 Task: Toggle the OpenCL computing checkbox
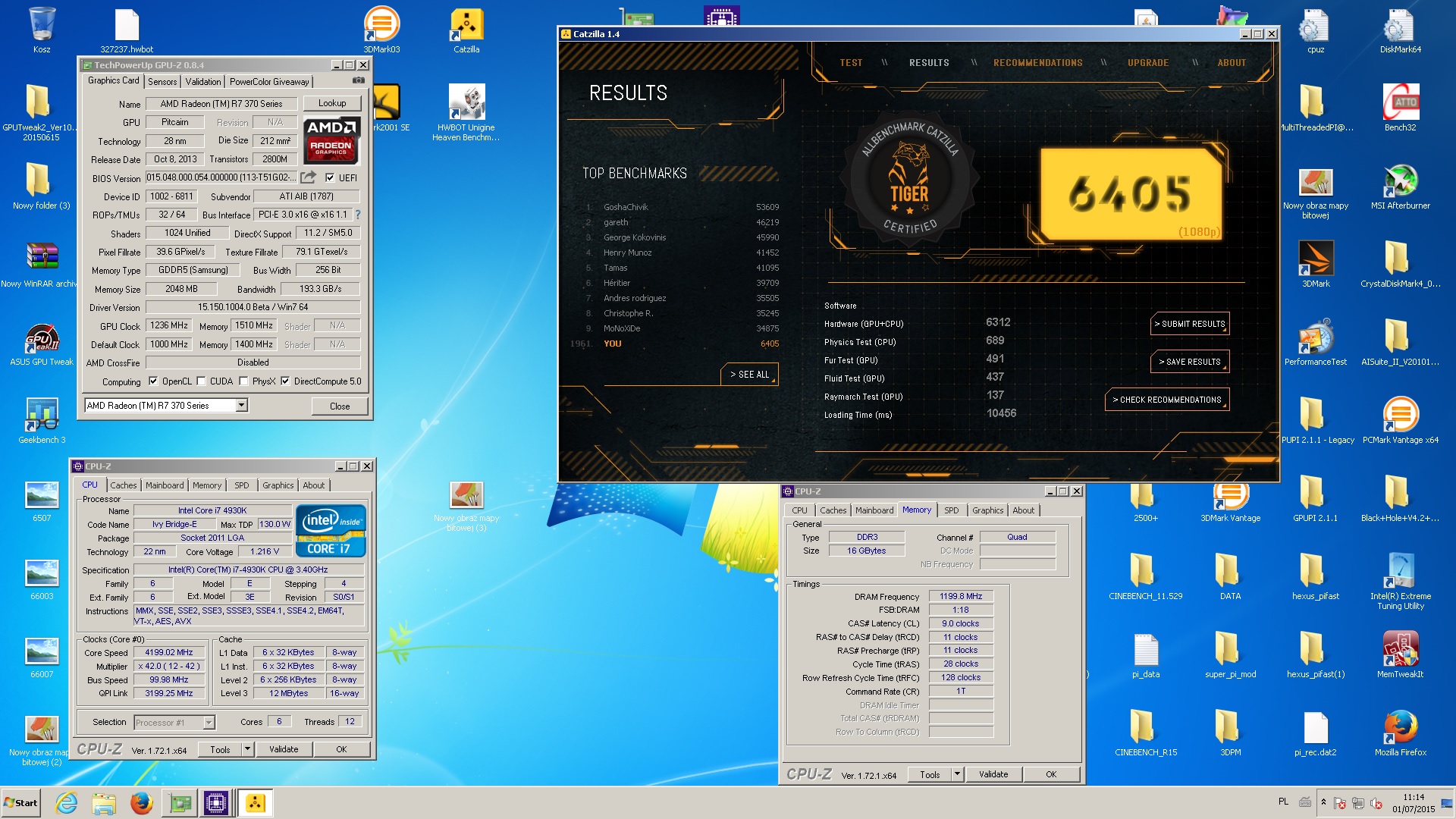click(x=153, y=381)
